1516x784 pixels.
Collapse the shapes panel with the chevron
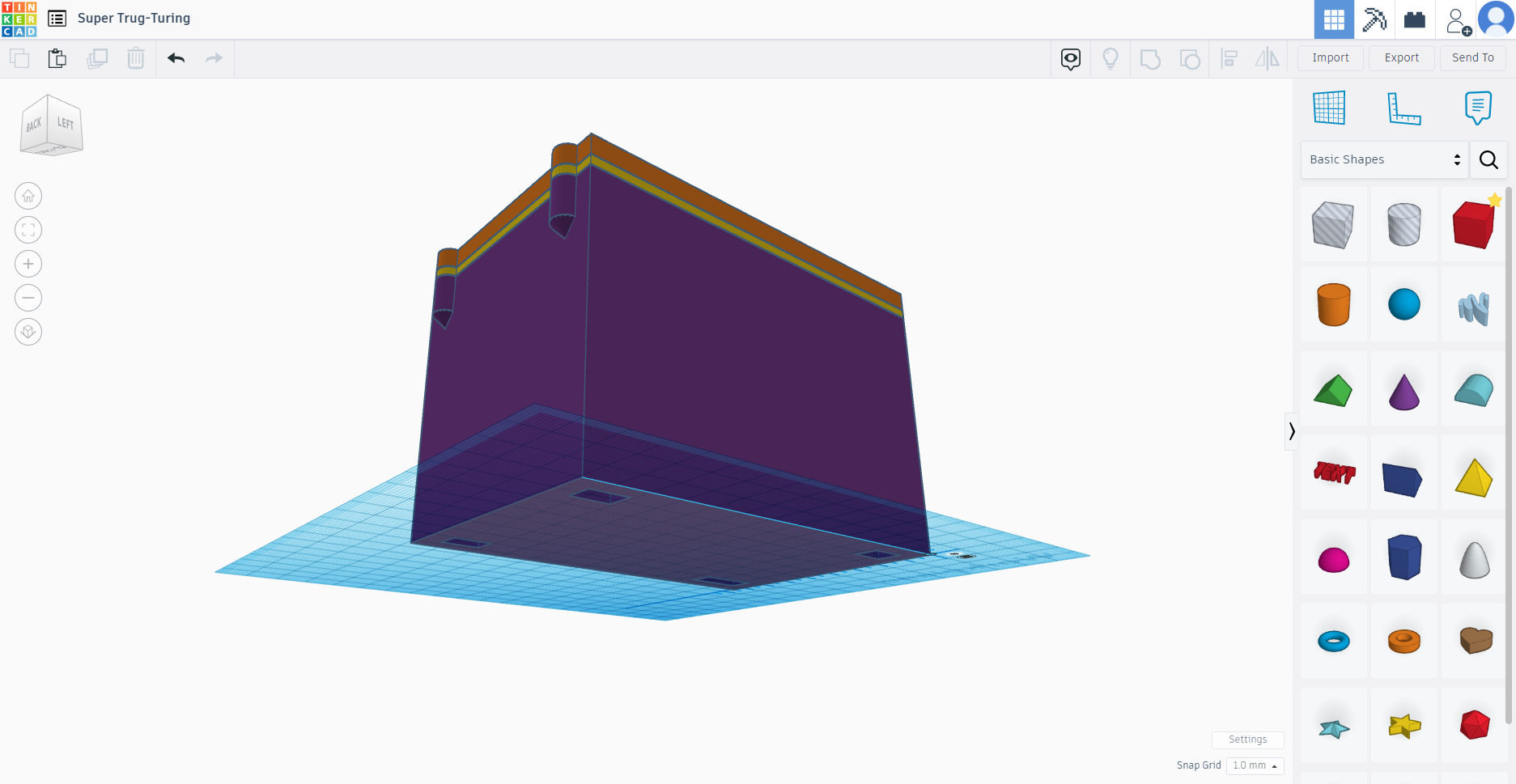(1290, 431)
